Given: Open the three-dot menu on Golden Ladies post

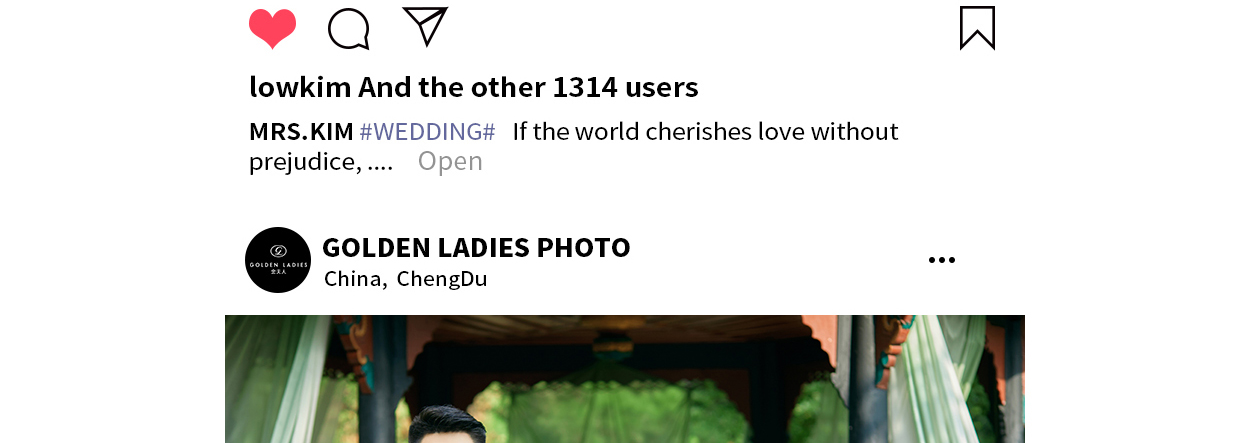Looking at the screenshot, I should [941, 260].
